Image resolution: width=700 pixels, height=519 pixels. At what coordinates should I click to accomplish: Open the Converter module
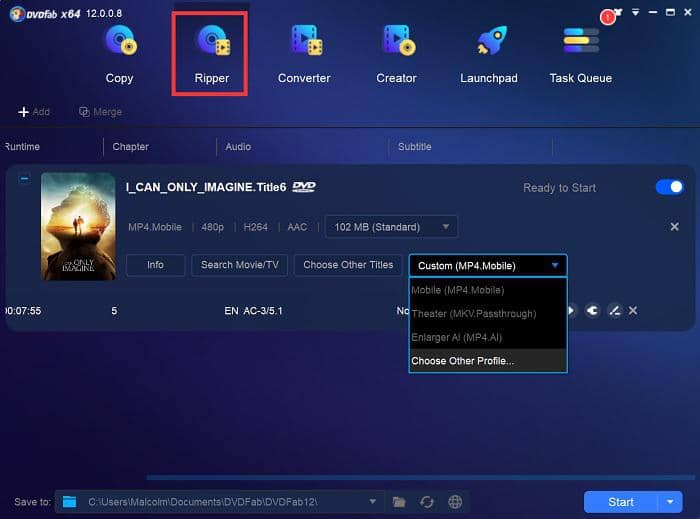click(304, 42)
